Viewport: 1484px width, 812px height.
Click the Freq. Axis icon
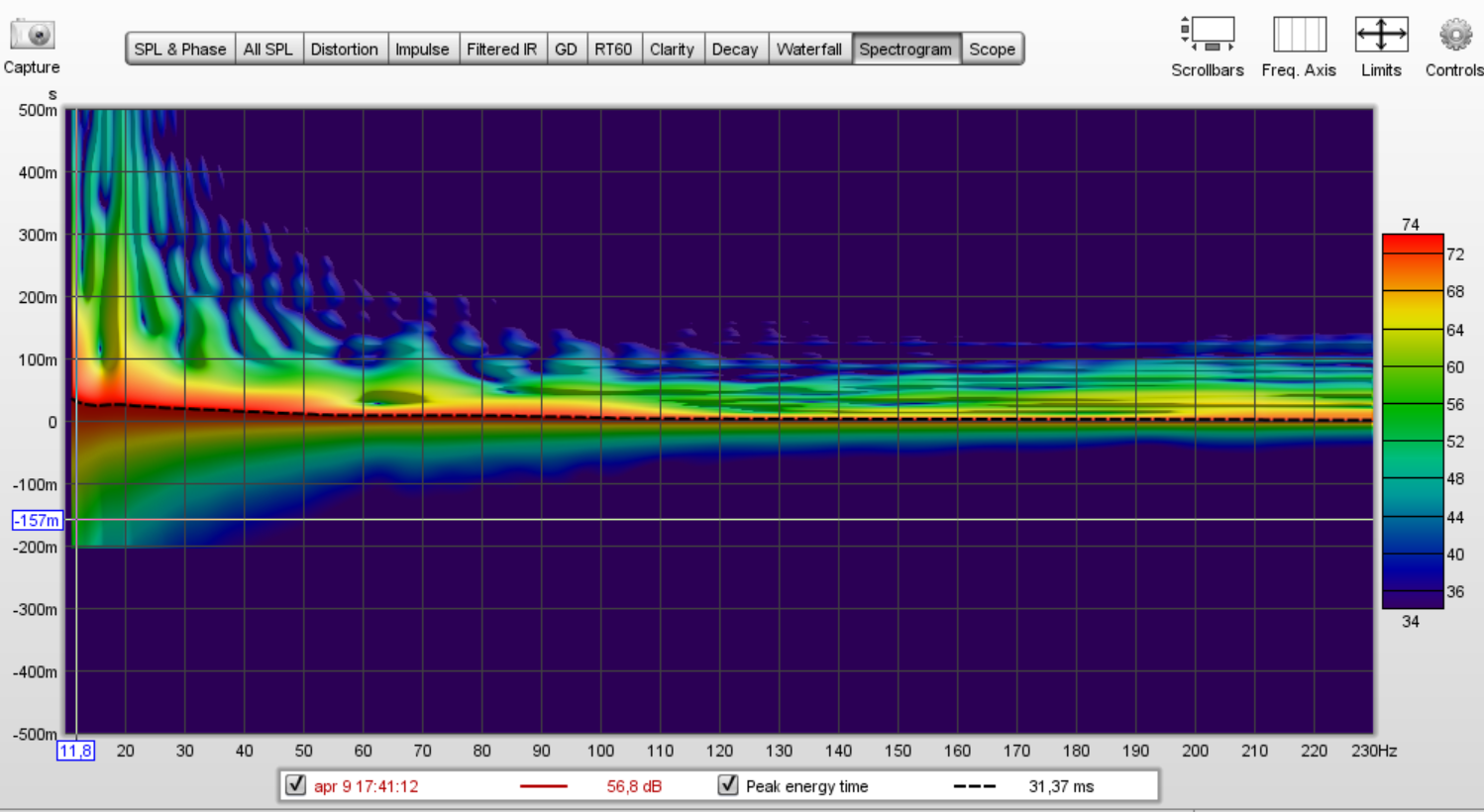tap(1299, 35)
